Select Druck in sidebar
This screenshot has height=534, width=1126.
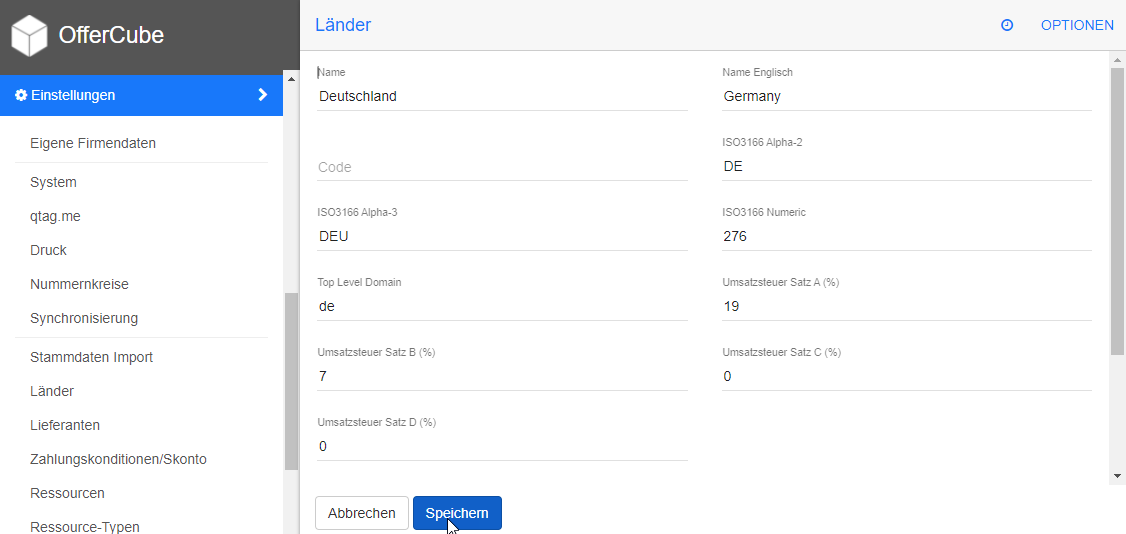tap(49, 250)
